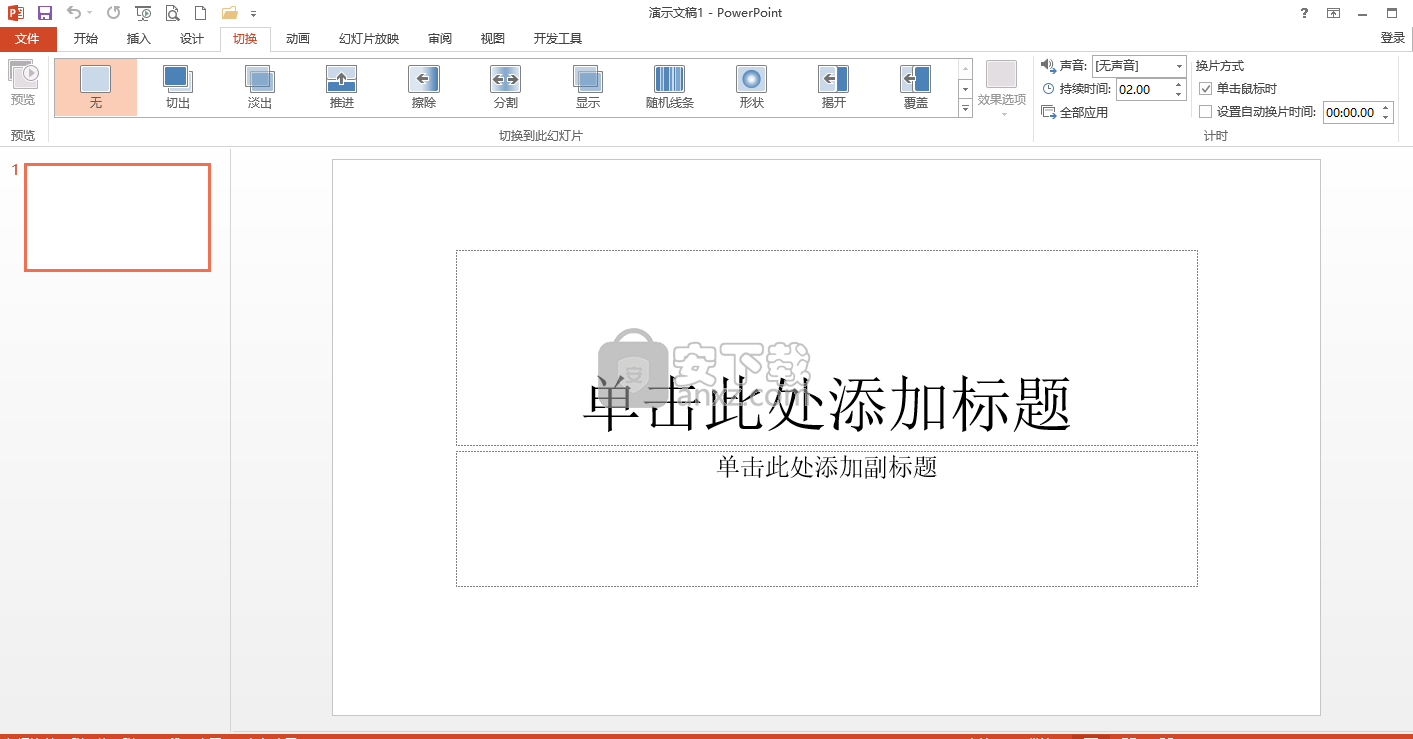Apply the 分割 transition
1413x739 pixels.
tap(506, 88)
